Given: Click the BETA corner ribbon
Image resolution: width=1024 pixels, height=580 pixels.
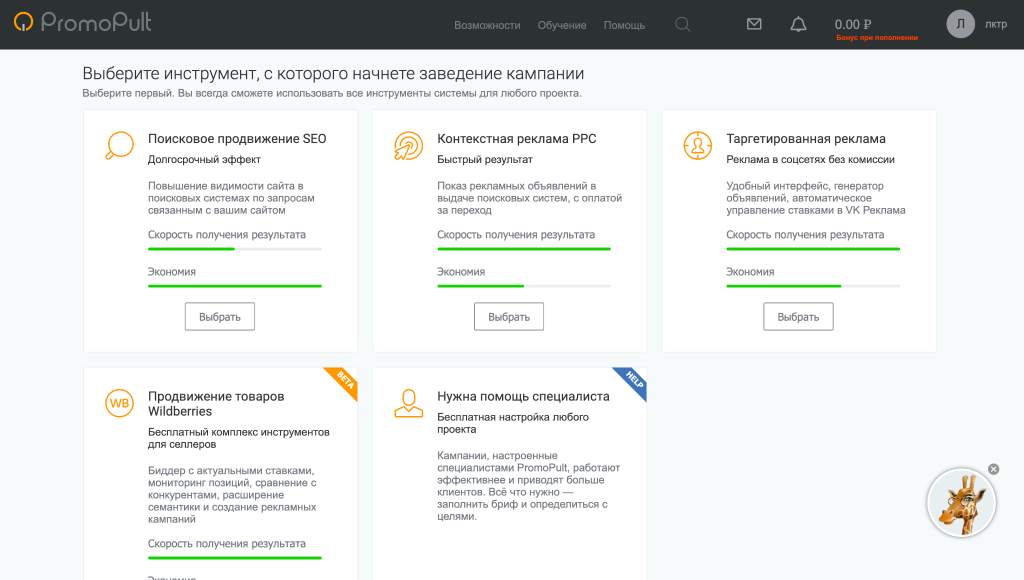Looking at the screenshot, I should [342, 383].
